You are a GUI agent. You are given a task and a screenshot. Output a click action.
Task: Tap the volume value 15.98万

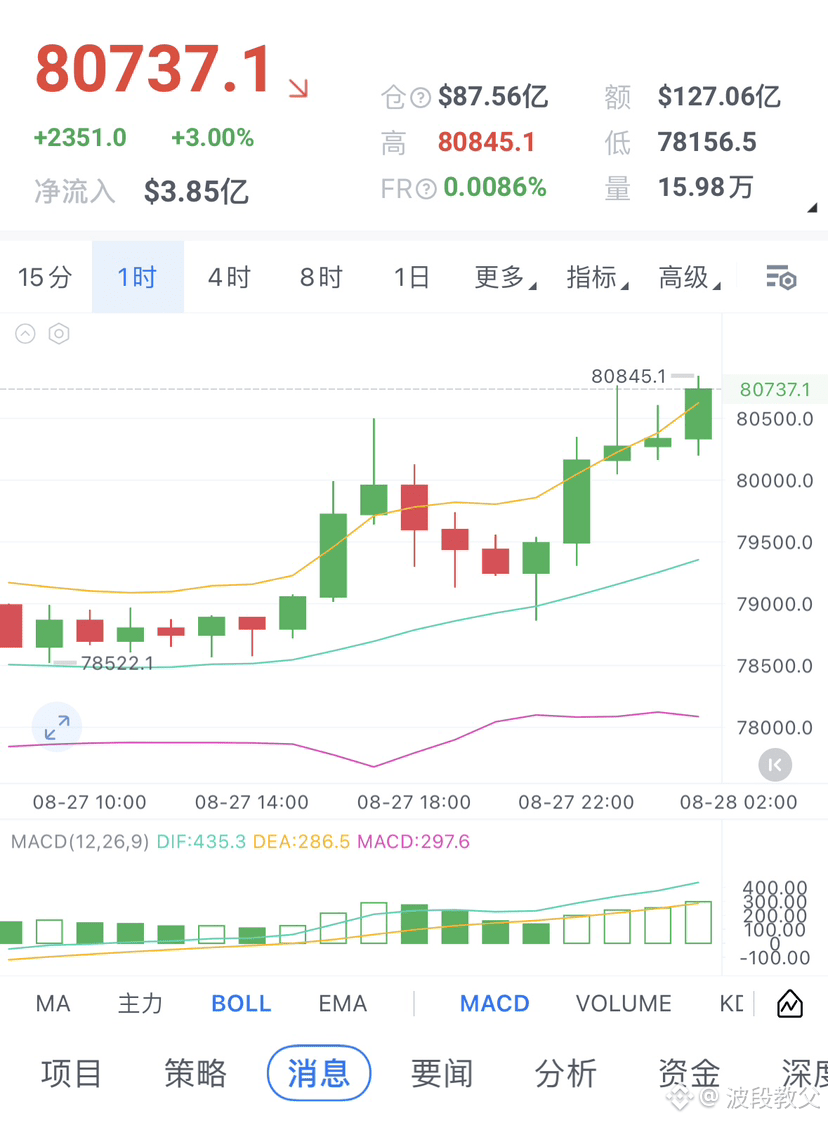pyautogui.click(x=706, y=188)
